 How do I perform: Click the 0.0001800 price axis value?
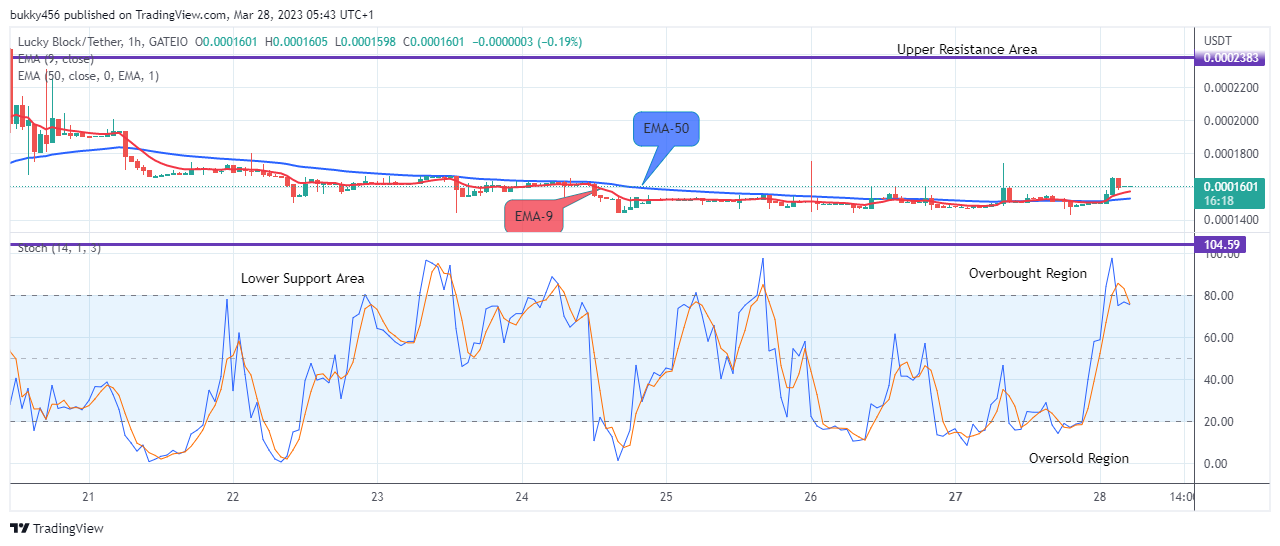[x=1232, y=153]
